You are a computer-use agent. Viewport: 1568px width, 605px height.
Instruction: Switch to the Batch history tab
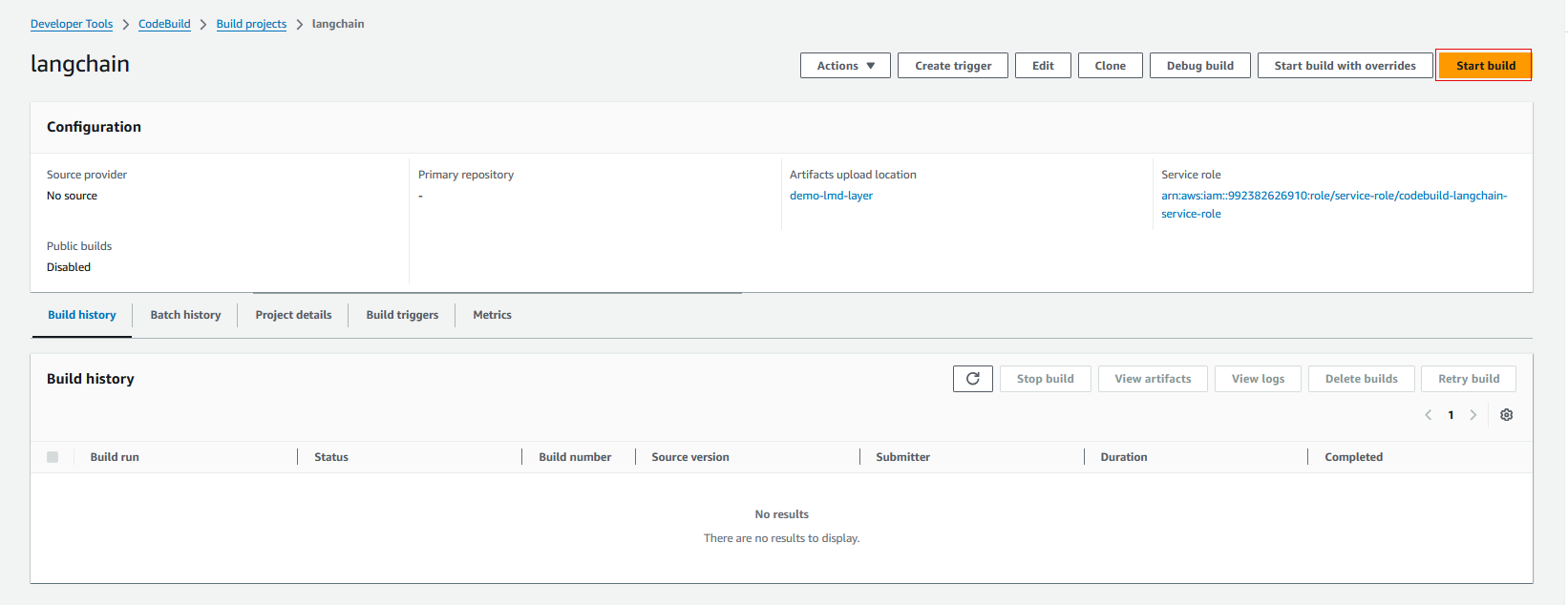click(185, 315)
